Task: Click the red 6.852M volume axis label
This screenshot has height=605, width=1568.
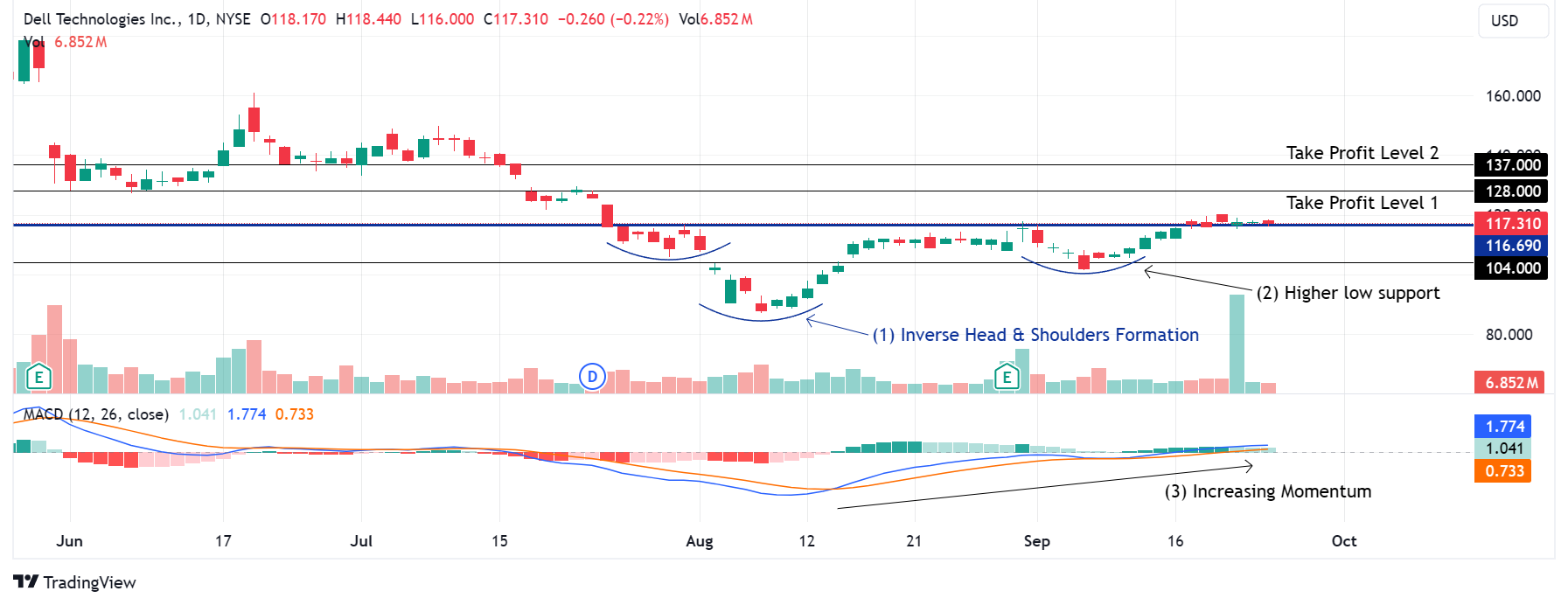Action: [x=1509, y=383]
